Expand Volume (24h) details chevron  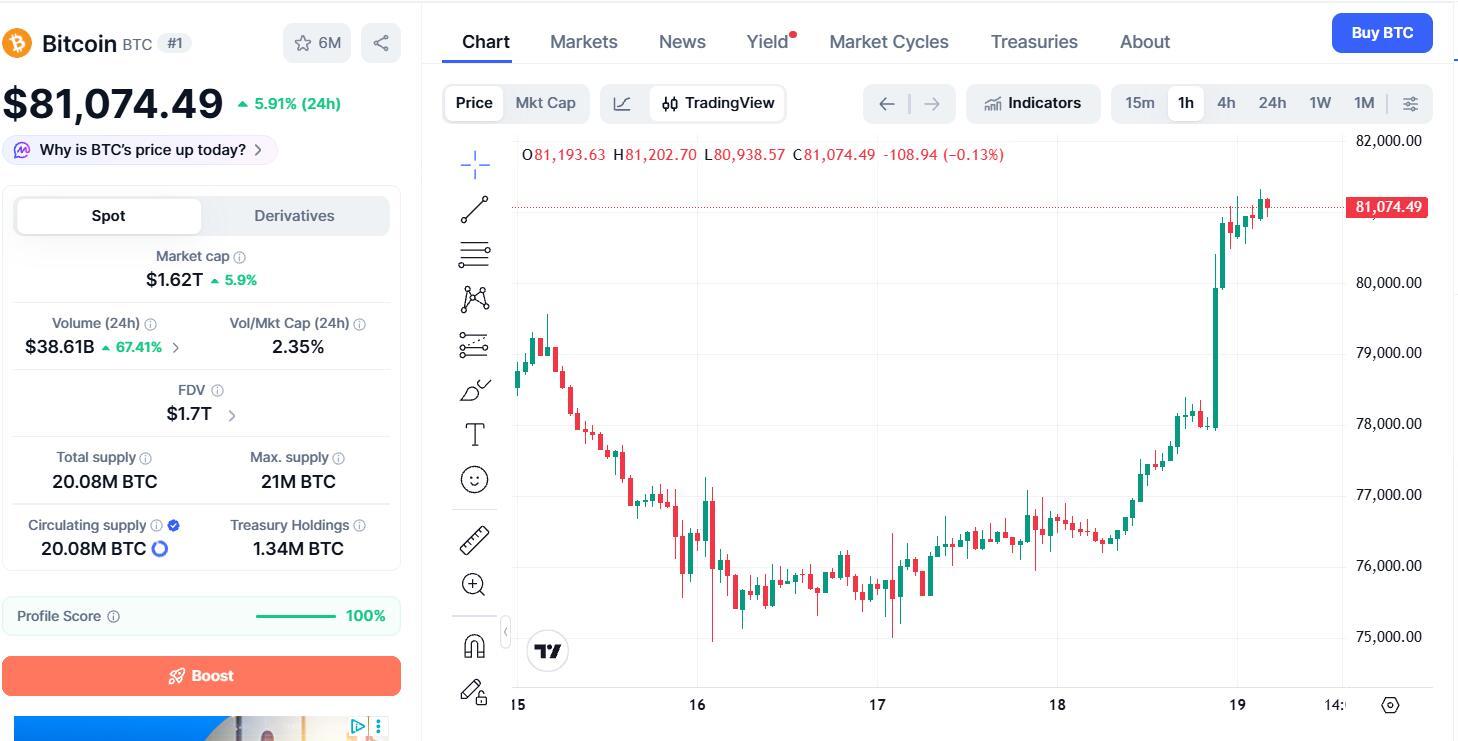[x=176, y=348]
